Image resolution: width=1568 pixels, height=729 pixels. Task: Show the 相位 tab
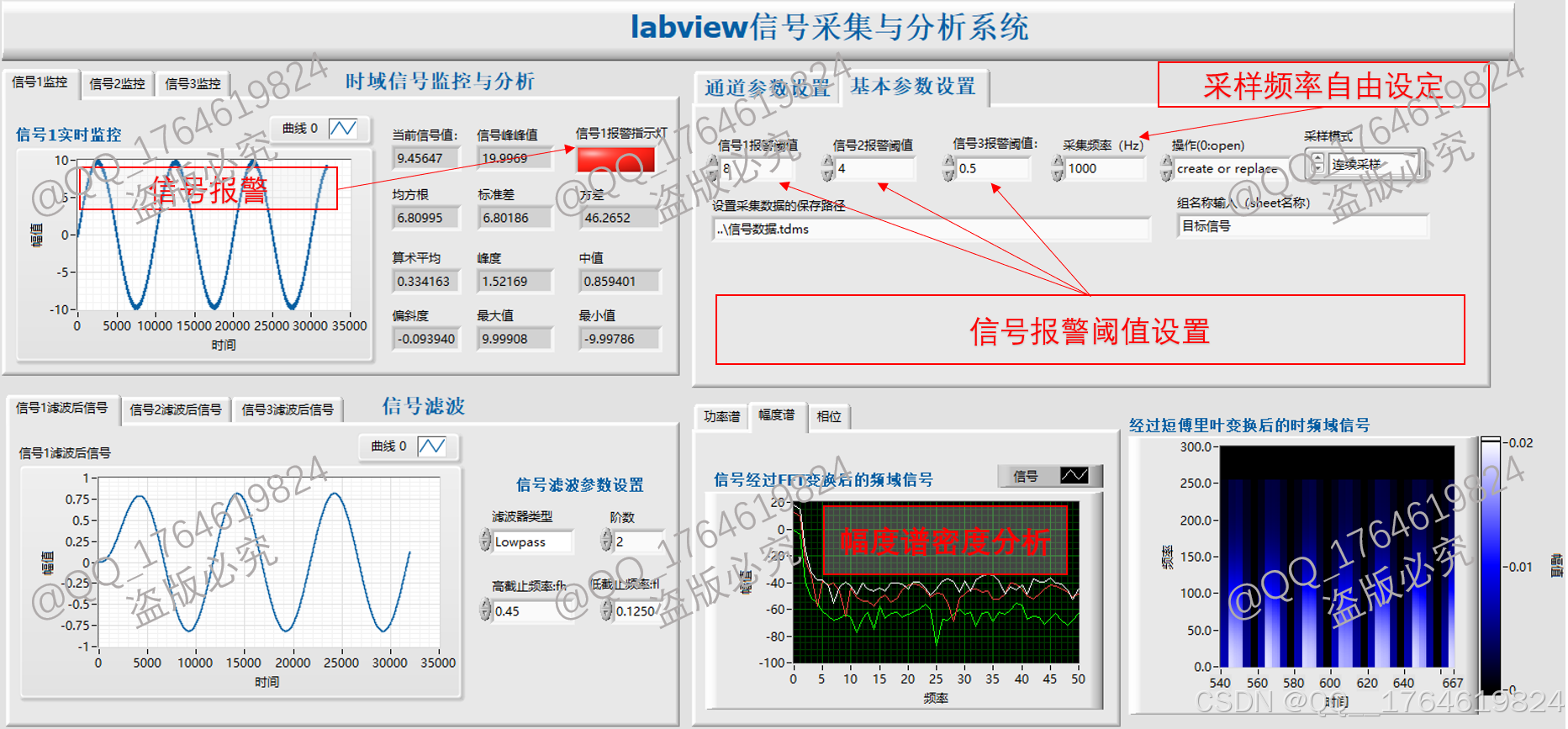tap(829, 416)
